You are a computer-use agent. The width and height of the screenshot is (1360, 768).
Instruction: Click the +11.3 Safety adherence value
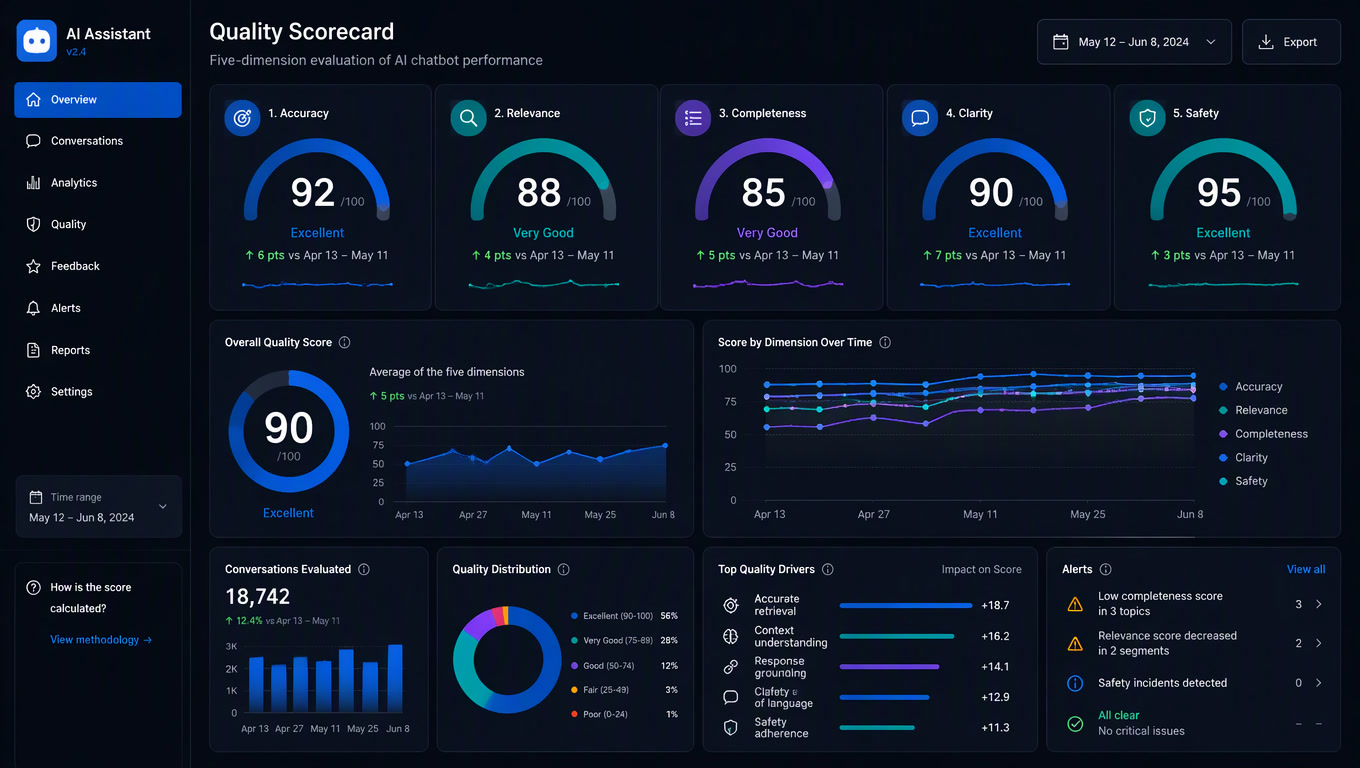[x=995, y=728]
